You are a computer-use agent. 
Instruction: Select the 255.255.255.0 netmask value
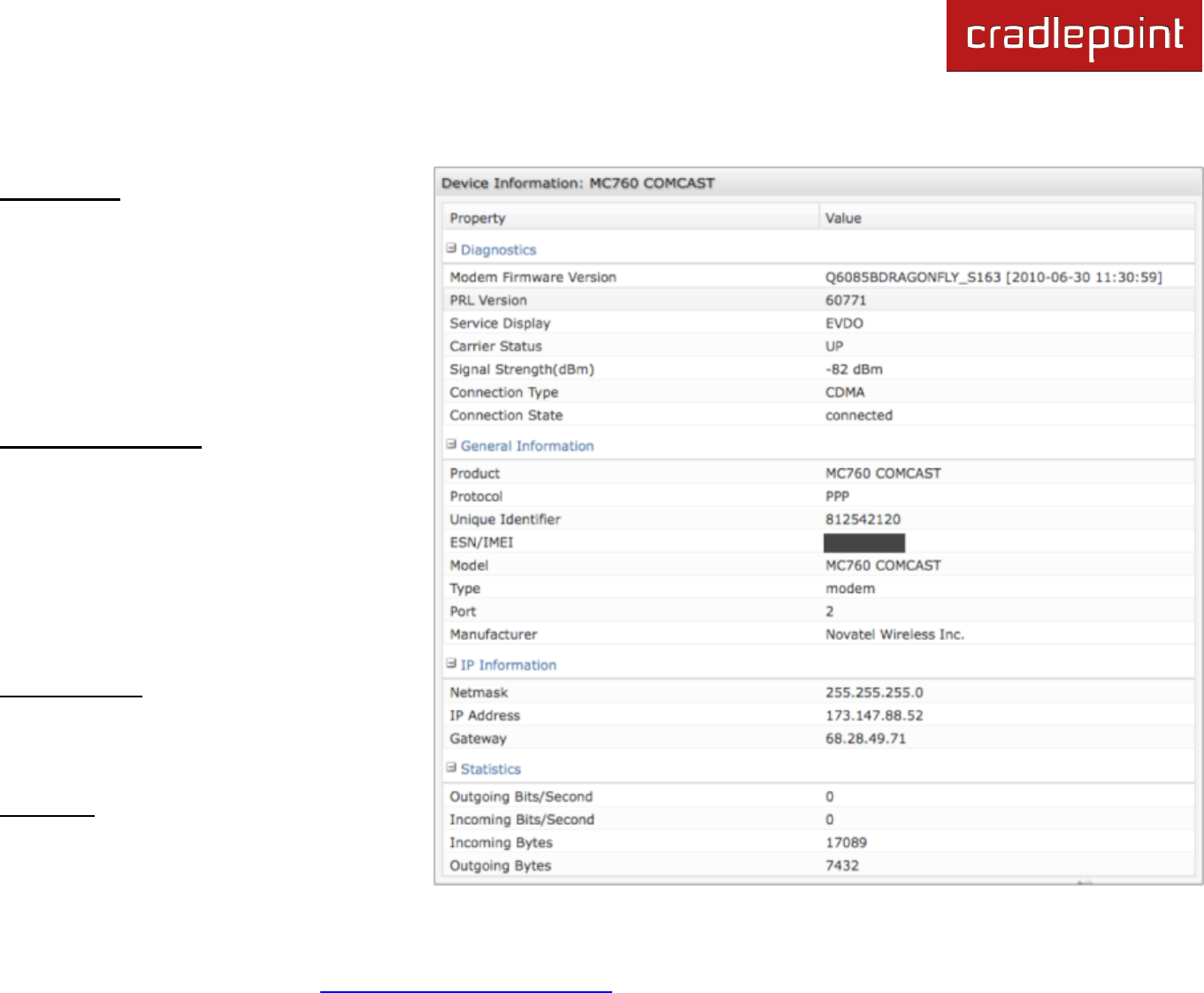[874, 692]
